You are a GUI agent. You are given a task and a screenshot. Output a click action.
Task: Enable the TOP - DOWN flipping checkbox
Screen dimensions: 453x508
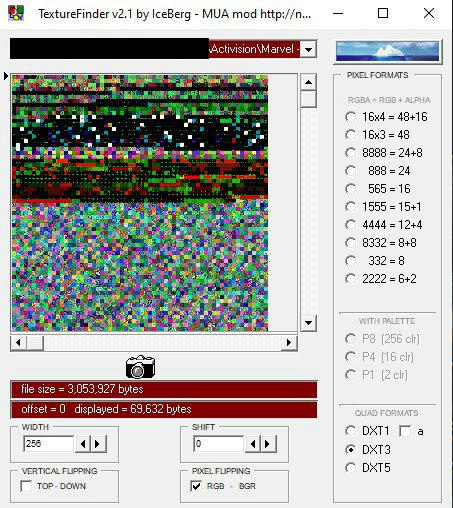(x=26, y=486)
